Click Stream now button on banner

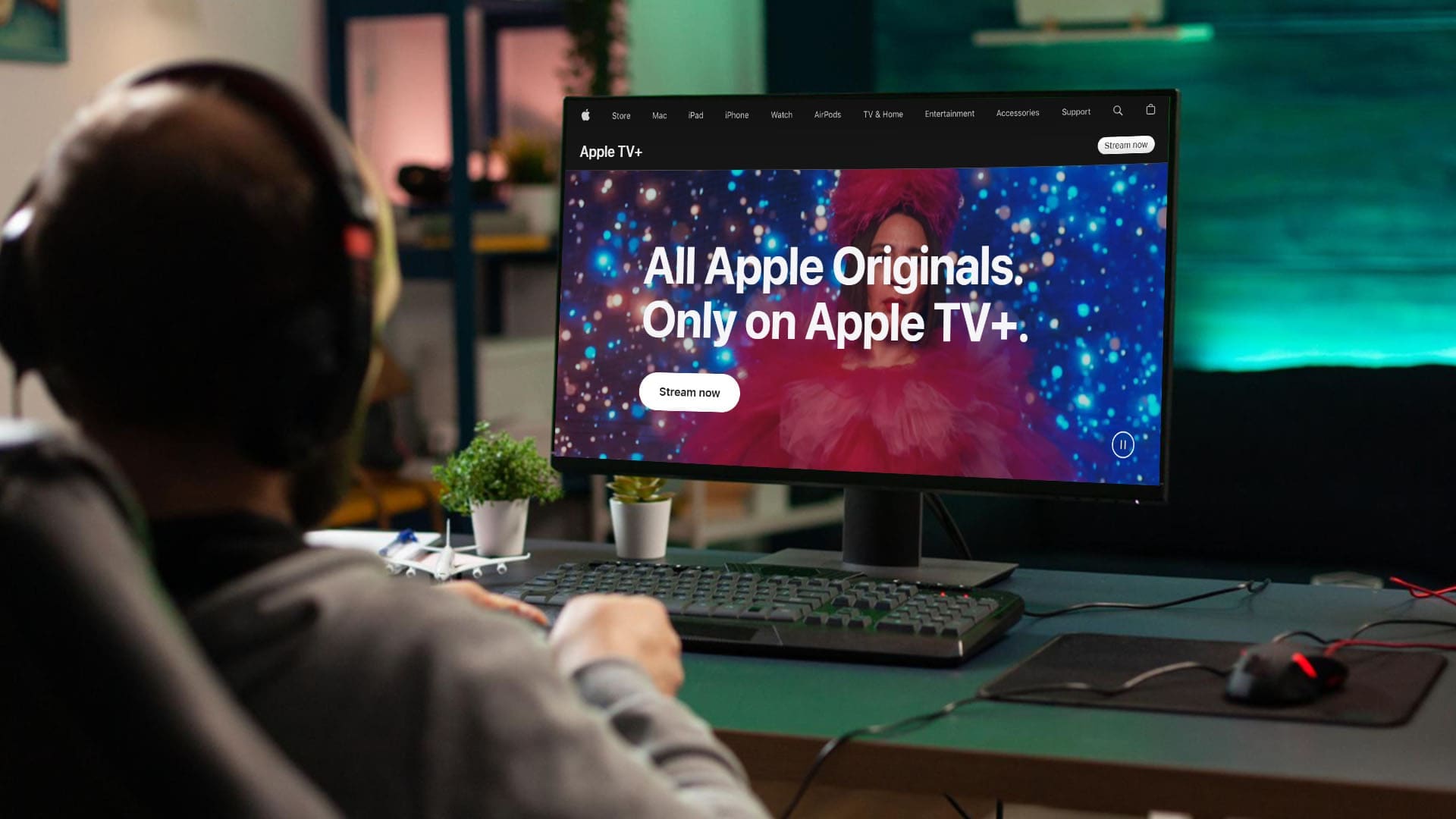(690, 392)
